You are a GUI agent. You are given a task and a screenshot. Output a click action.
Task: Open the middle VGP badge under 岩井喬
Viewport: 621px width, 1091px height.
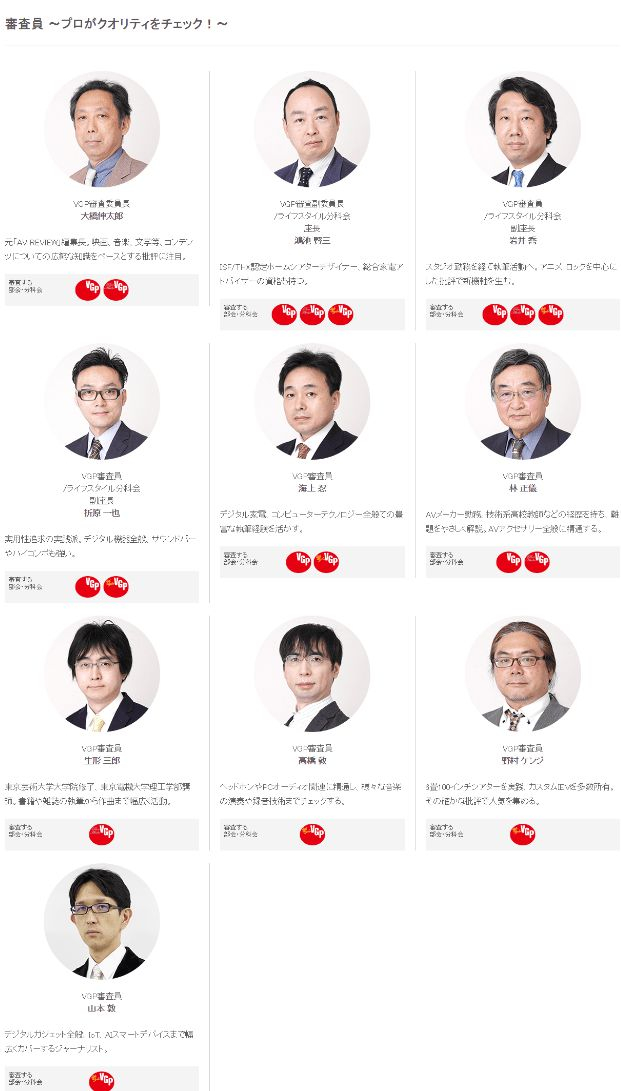(x=523, y=314)
